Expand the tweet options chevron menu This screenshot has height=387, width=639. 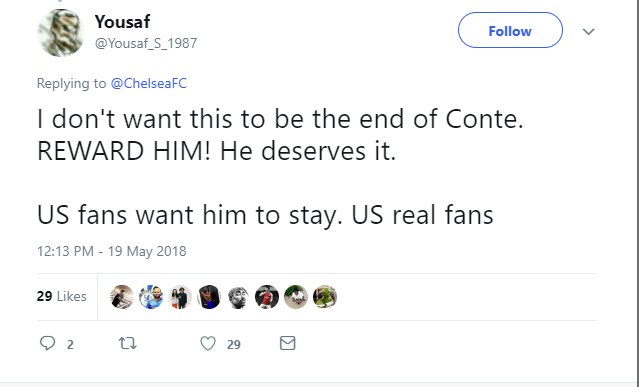click(x=588, y=31)
